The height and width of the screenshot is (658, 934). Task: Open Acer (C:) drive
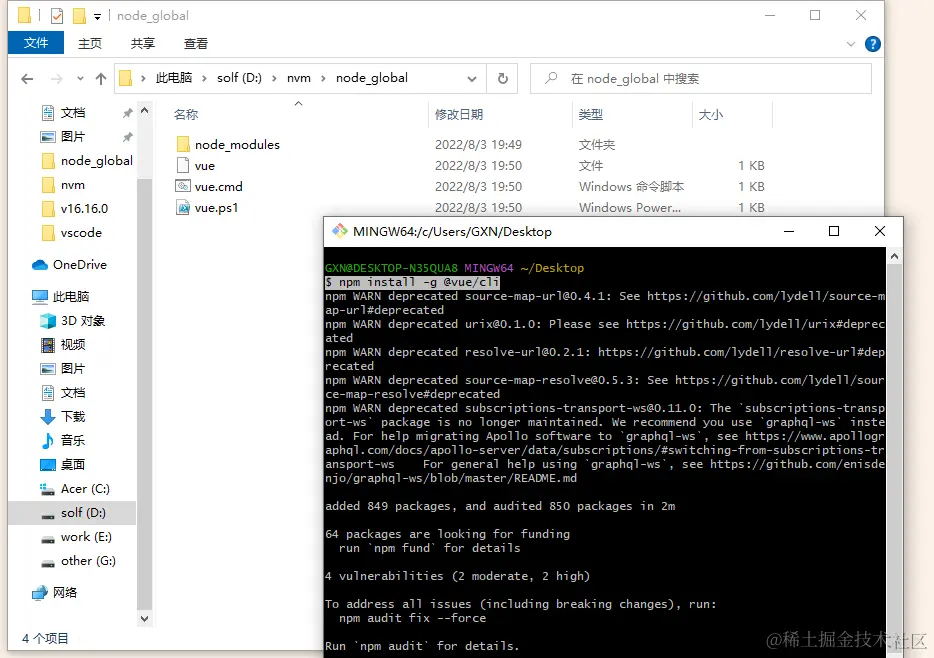pyautogui.click(x=85, y=489)
